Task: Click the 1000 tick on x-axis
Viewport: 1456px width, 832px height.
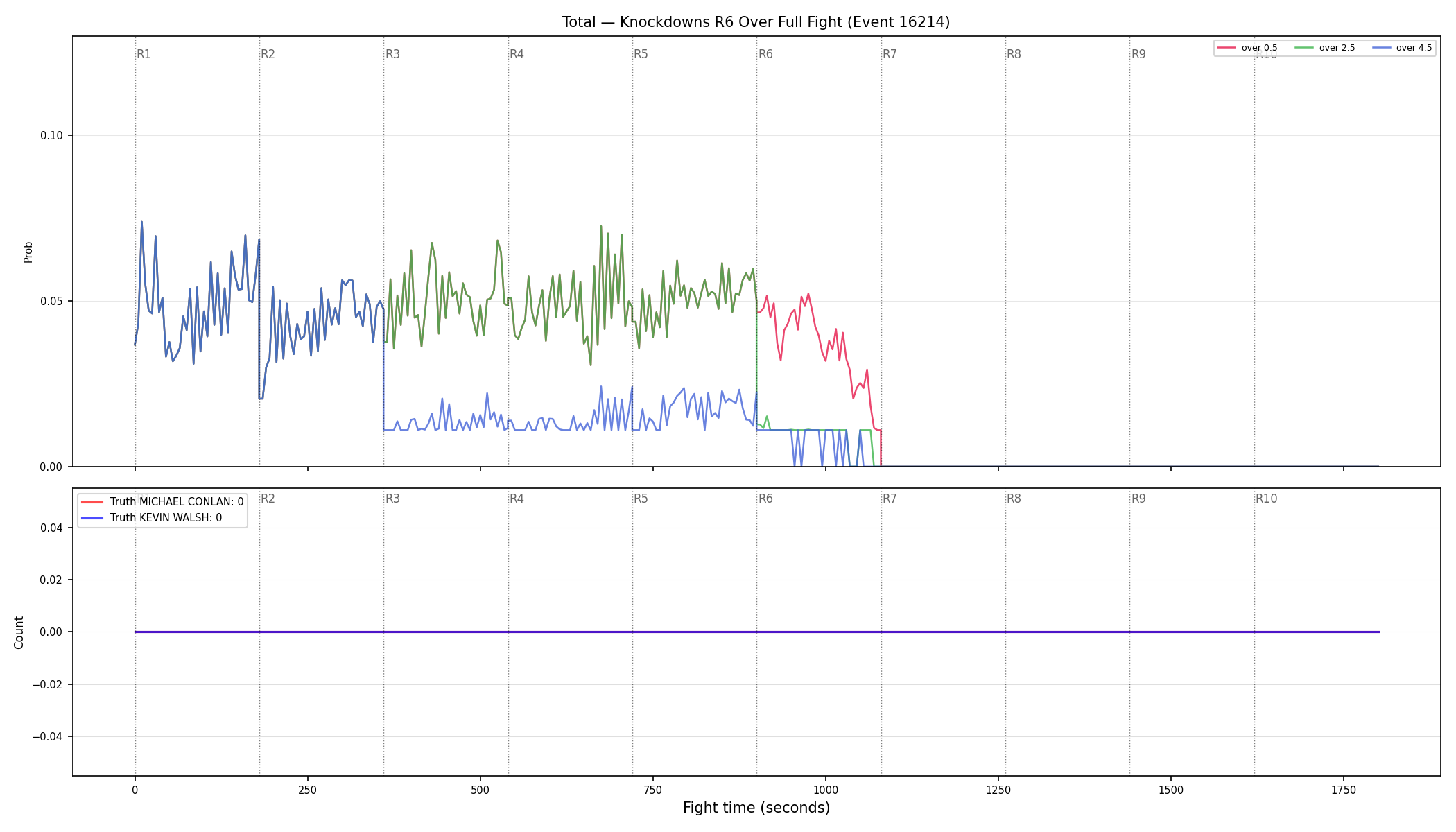Action: pos(825,790)
